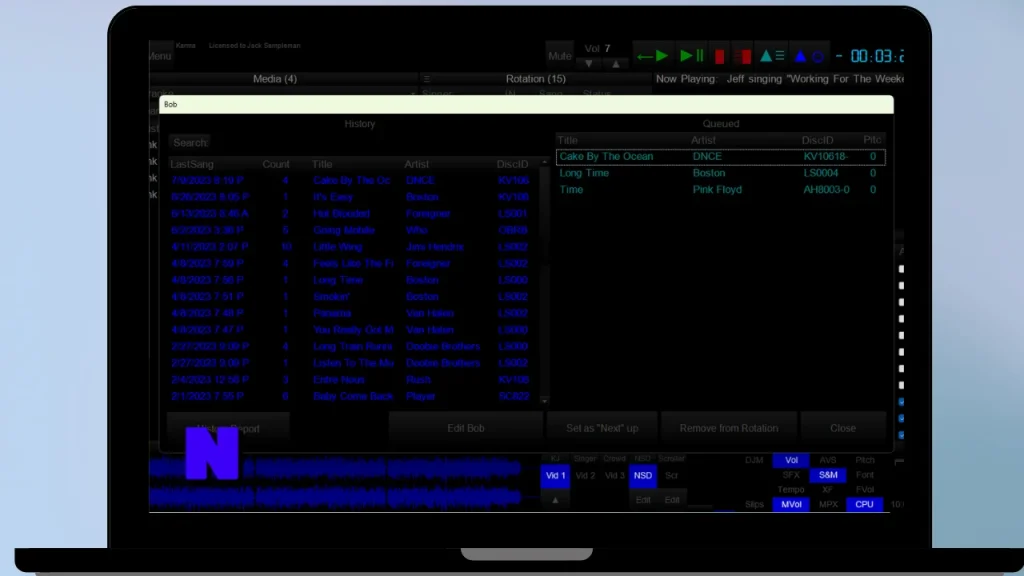
Task: Mute the audio with the Mute button
Action: 560,56
